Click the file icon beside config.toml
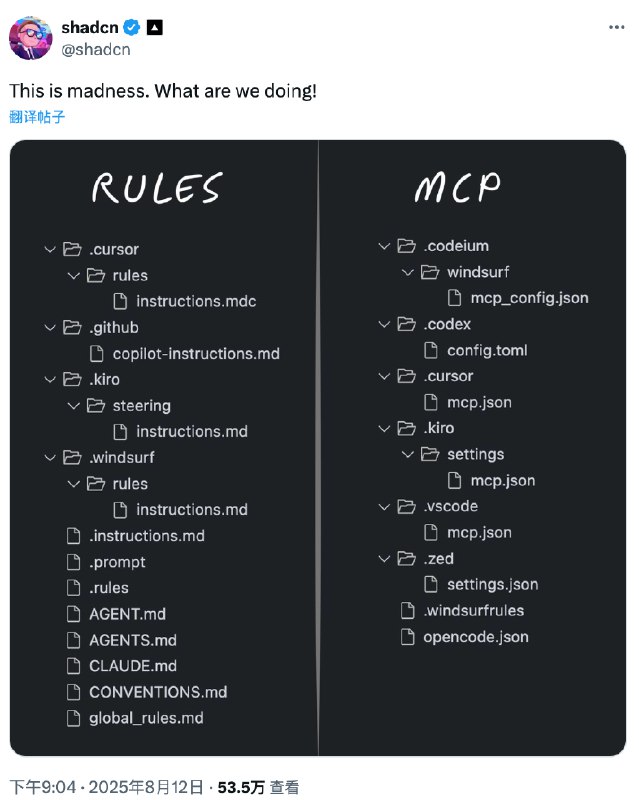Screen dimensions: 639x800 431,351
